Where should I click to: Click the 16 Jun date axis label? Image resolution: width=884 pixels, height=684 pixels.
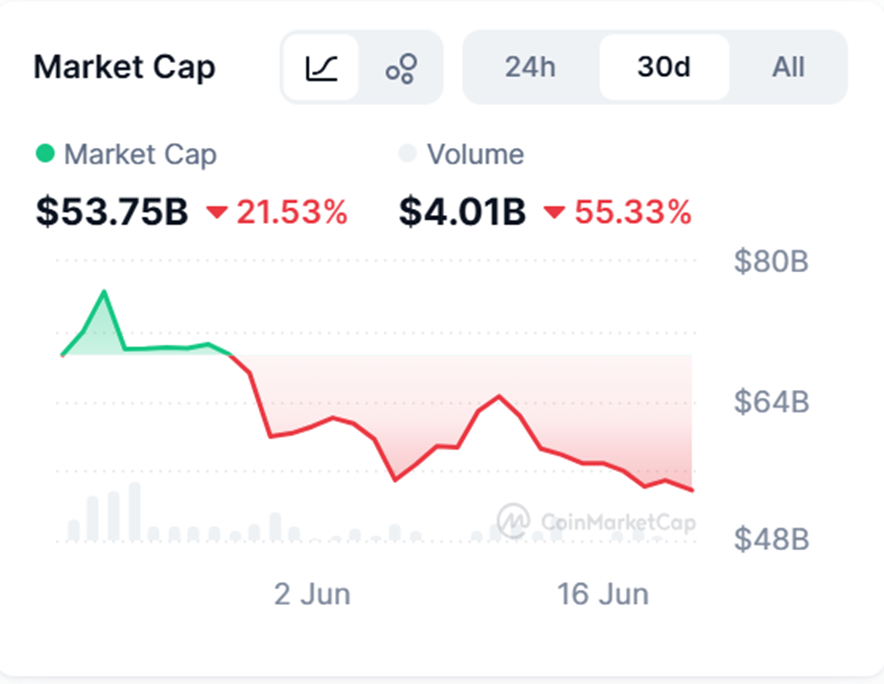click(603, 594)
